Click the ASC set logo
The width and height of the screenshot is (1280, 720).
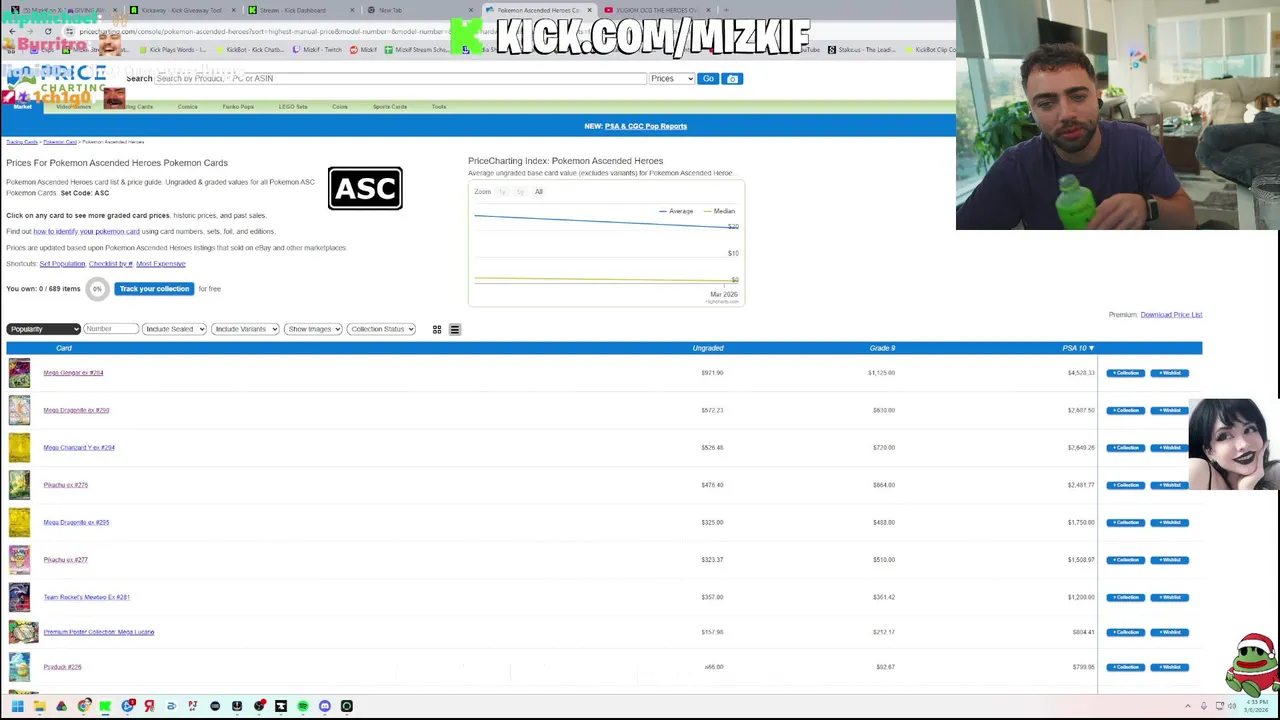[x=365, y=188]
